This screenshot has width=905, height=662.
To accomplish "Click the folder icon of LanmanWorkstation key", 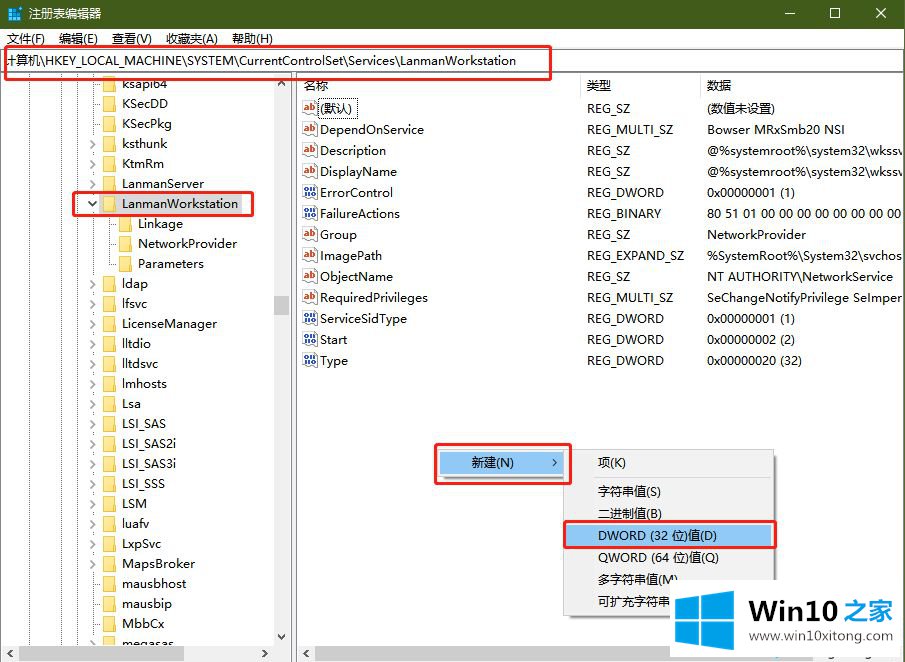I will [109, 203].
